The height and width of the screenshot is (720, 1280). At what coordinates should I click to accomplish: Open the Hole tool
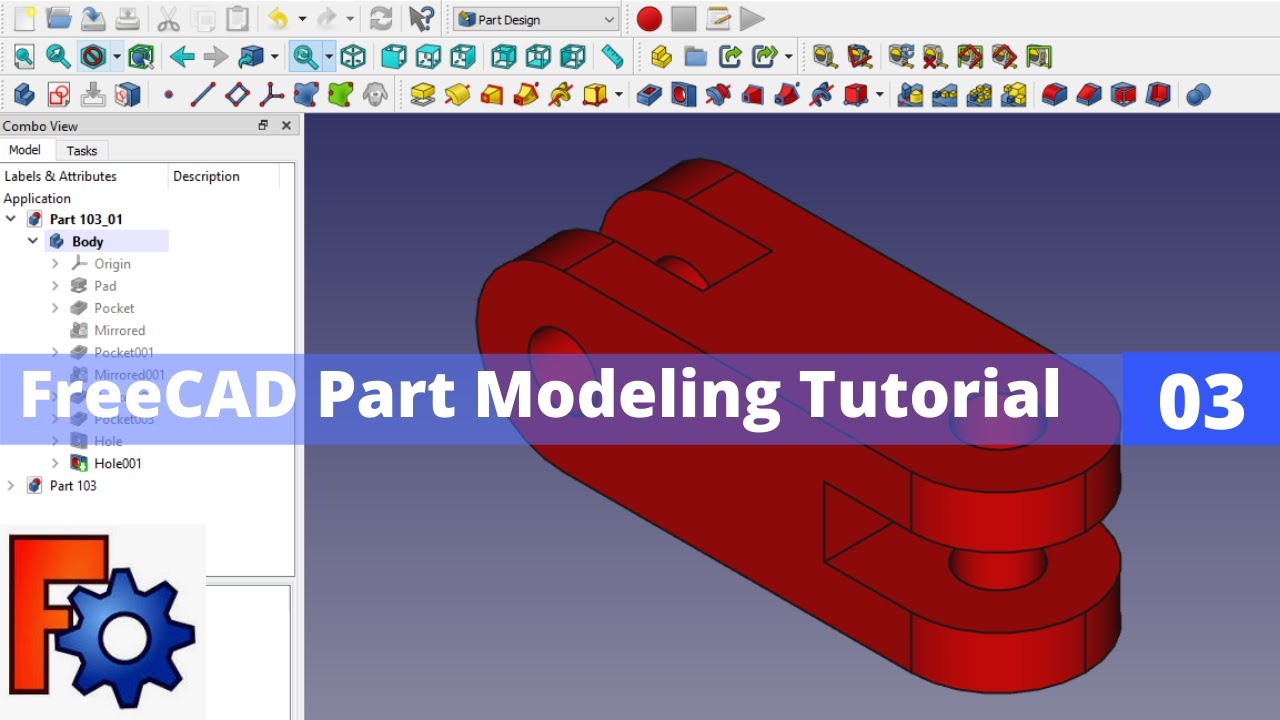[683, 95]
